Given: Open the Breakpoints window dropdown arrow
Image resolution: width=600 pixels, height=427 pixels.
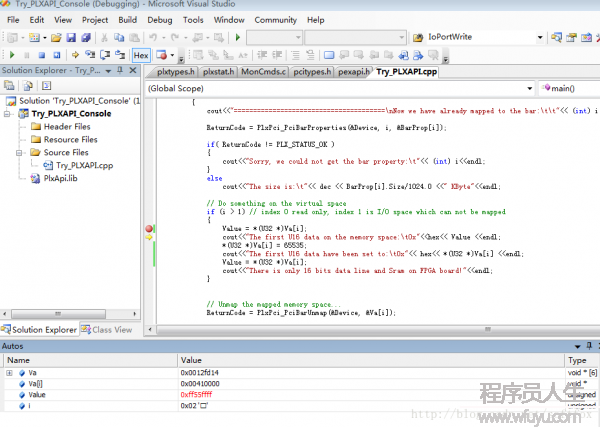Looking at the screenshot, I should pyautogui.click(x=172, y=55).
